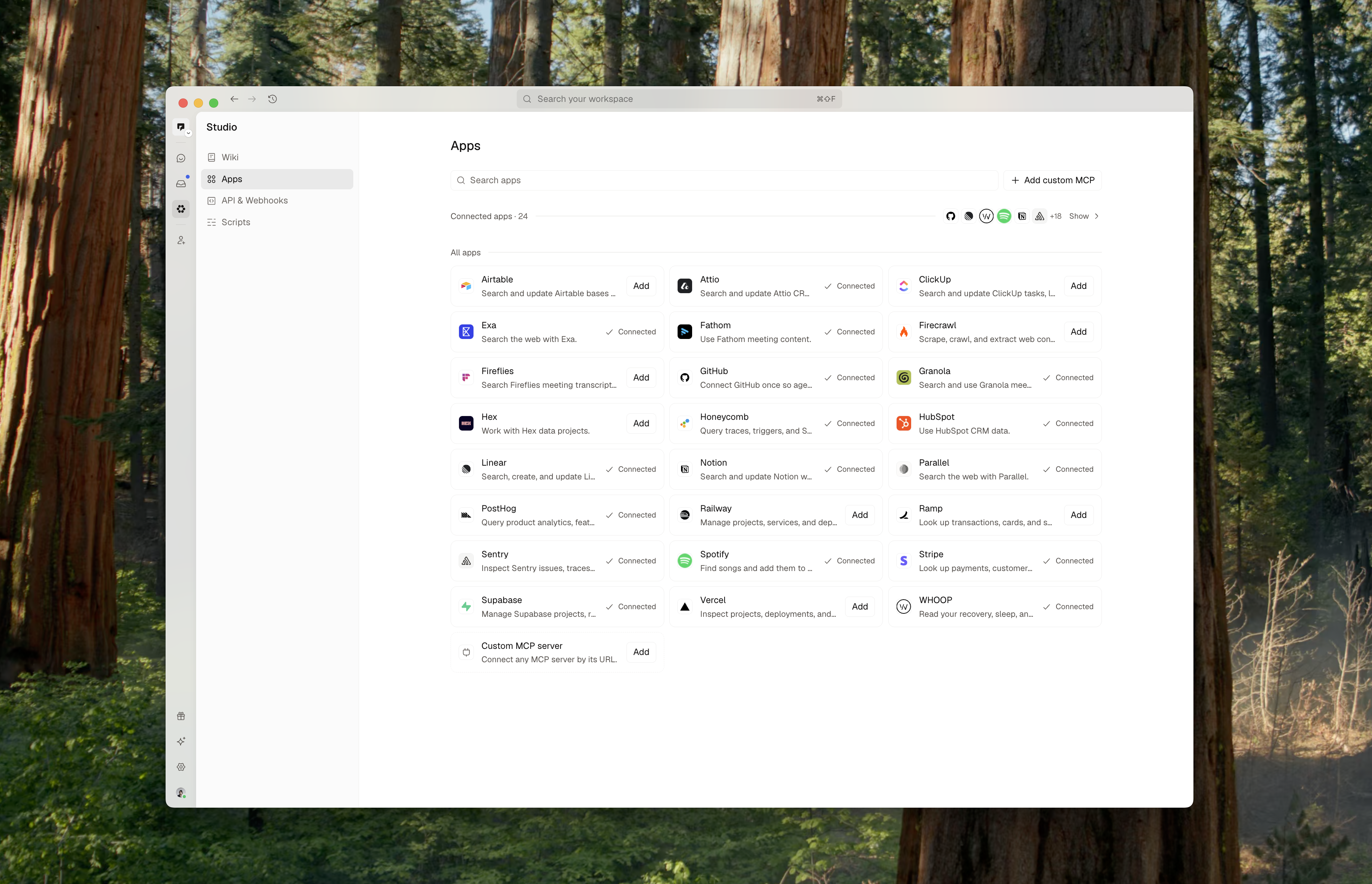Add the ClickUp app
The image size is (1372, 884).
pos(1078,286)
